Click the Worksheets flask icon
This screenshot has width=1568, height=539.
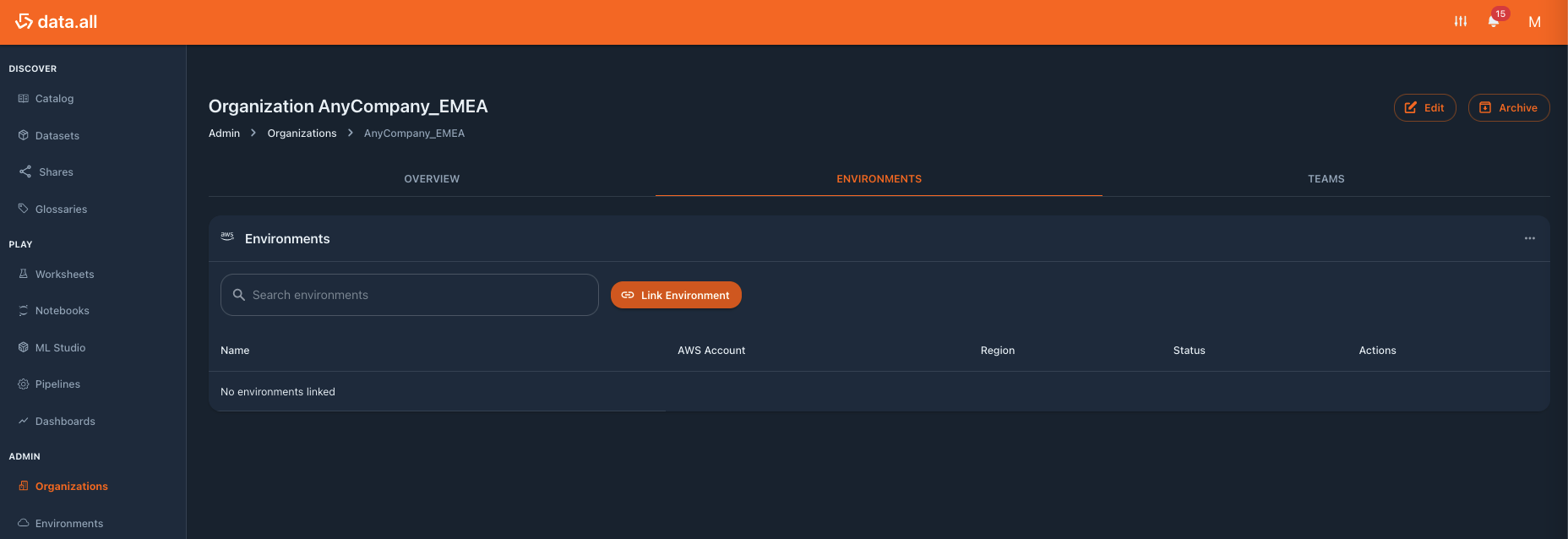click(24, 274)
